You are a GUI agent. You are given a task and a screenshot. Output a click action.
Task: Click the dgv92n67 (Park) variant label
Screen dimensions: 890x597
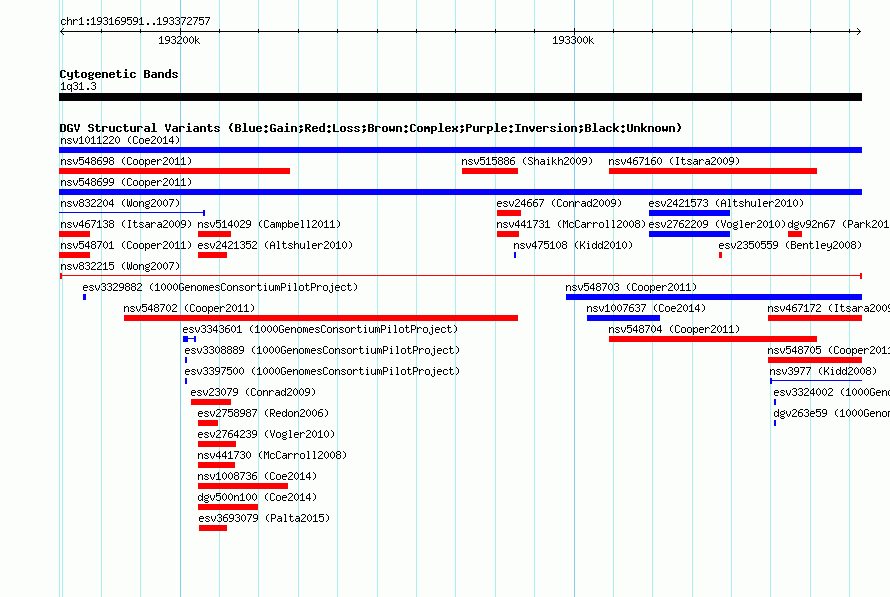(x=838, y=224)
